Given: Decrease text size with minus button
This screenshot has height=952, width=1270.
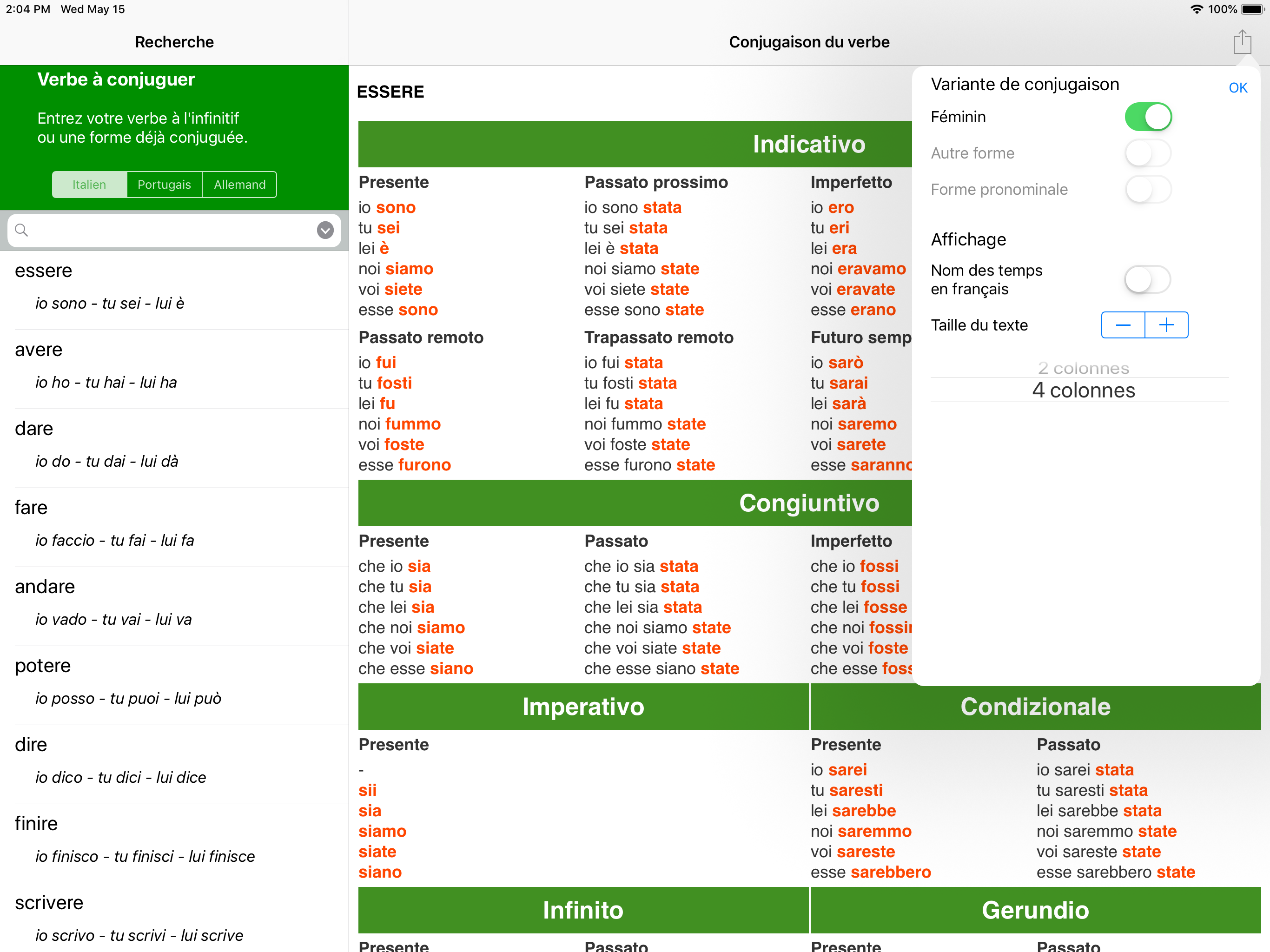Looking at the screenshot, I should click(1123, 325).
